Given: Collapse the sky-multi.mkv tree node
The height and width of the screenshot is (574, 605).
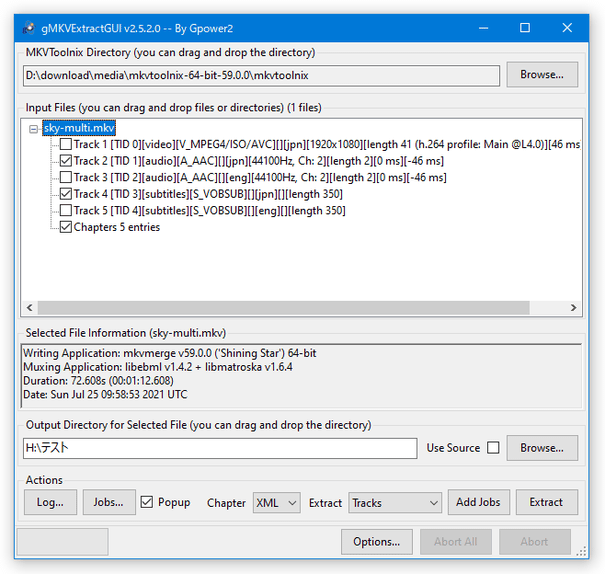Looking at the screenshot, I should [34, 129].
